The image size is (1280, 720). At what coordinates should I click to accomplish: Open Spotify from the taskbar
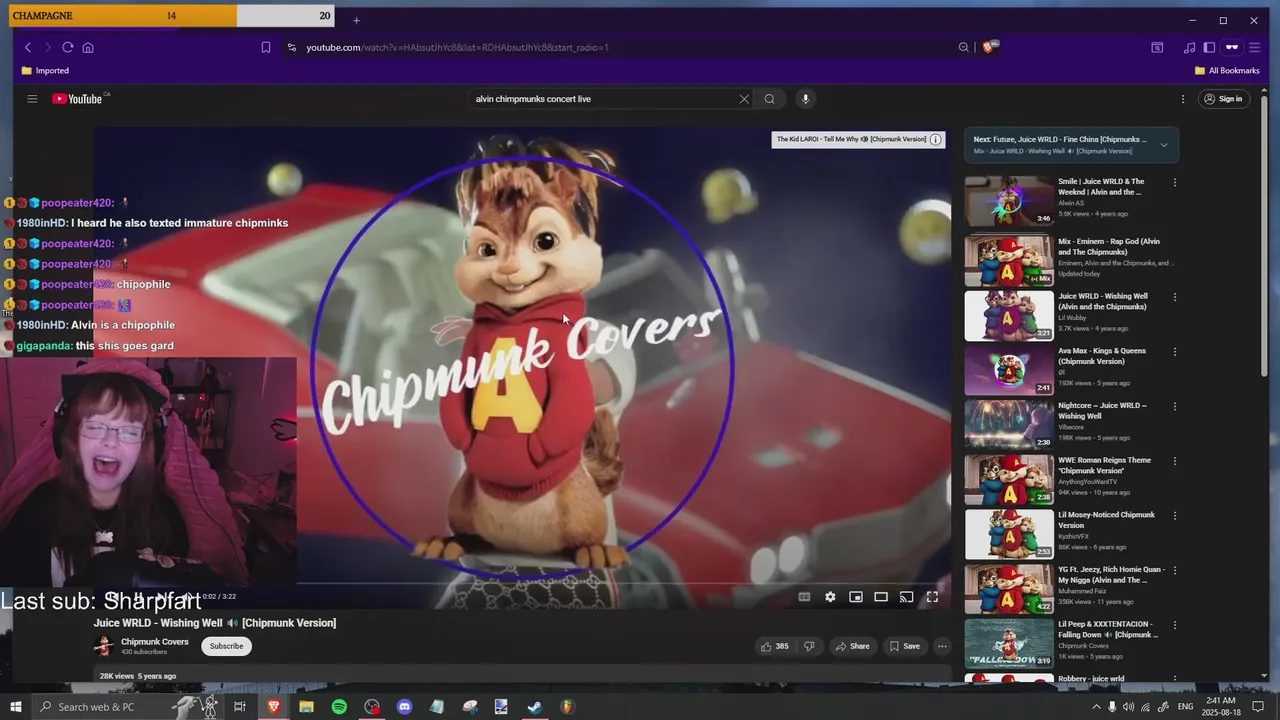pyautogui.click(x=339, y=707)
